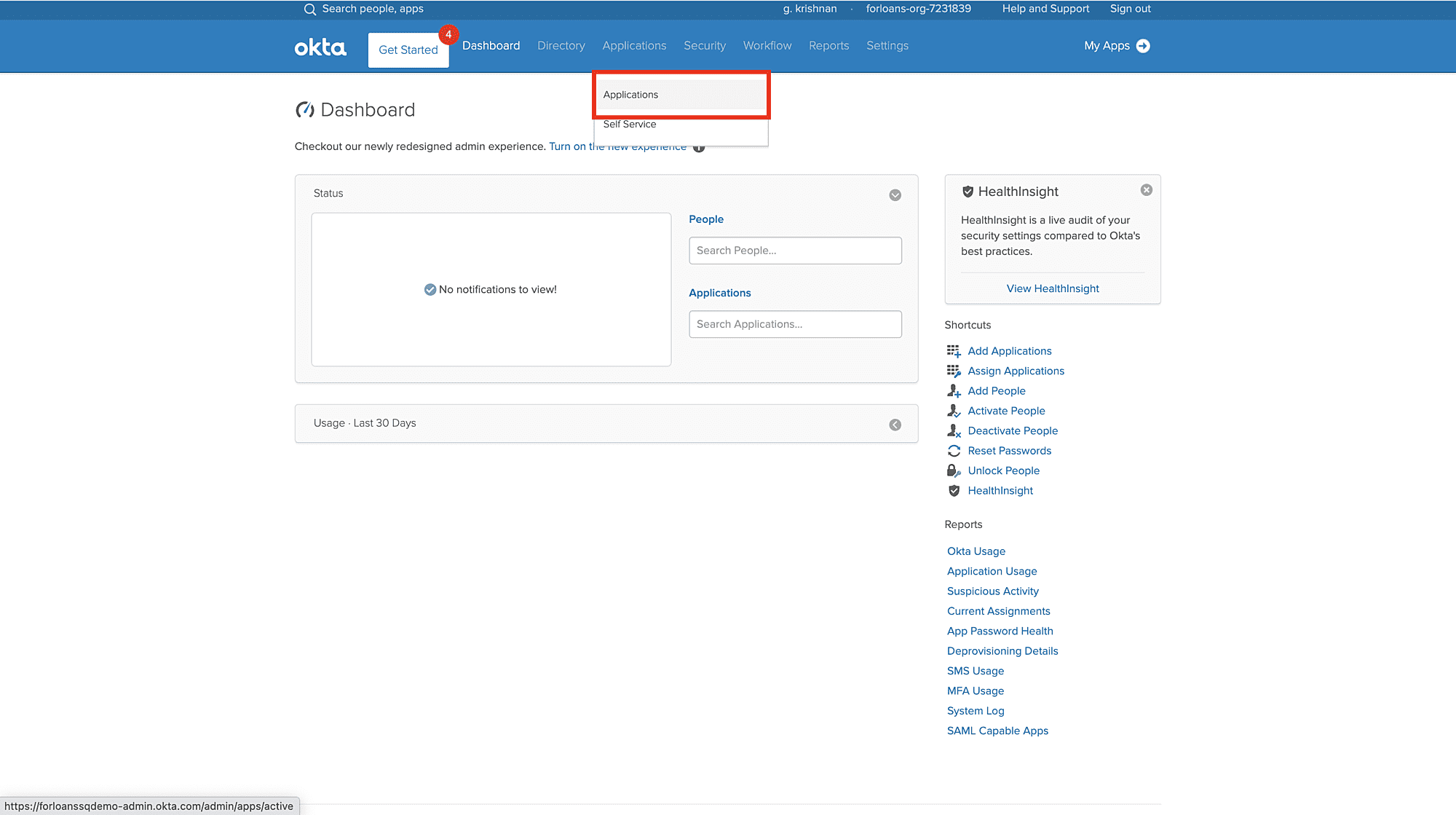Click the HealthInsight shield shortcut icon
This screenshot has width=1456, height=815.
point(954,491)
